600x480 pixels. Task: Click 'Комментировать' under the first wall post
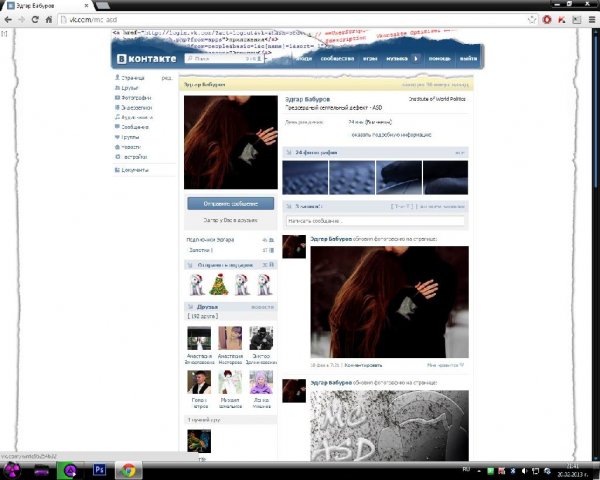[x=363, y=365]
